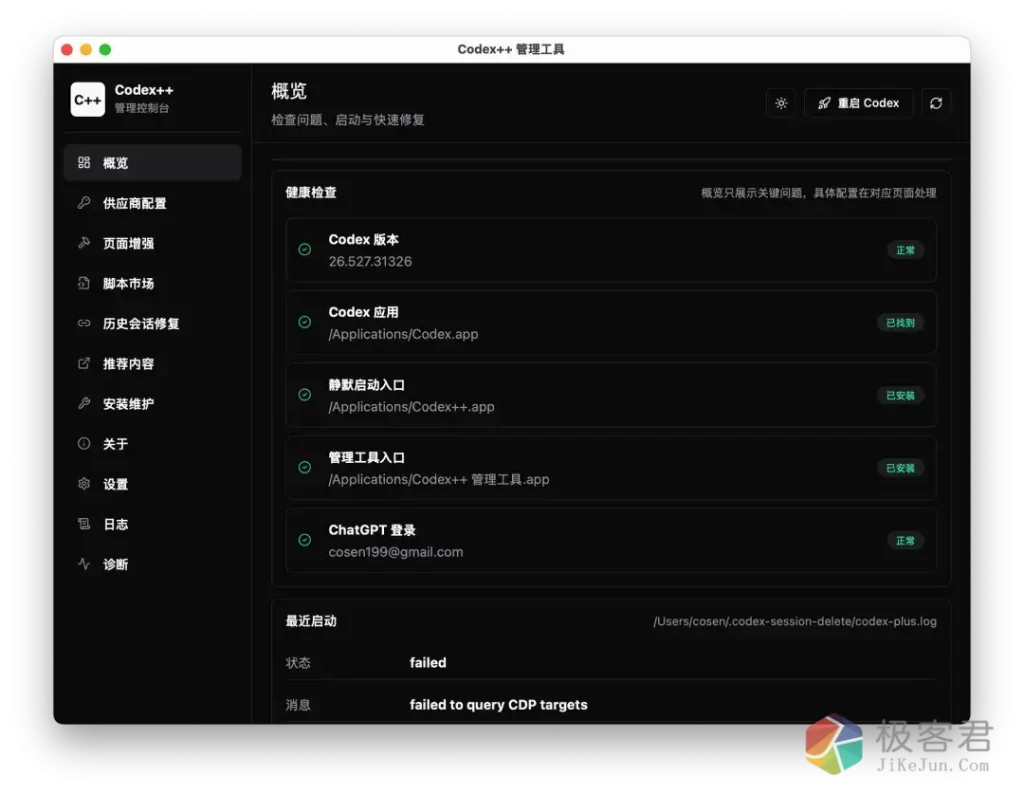The image size is (1024, 795).
Task: Click the grid icon beside 概览
Action: coord(84,162)
